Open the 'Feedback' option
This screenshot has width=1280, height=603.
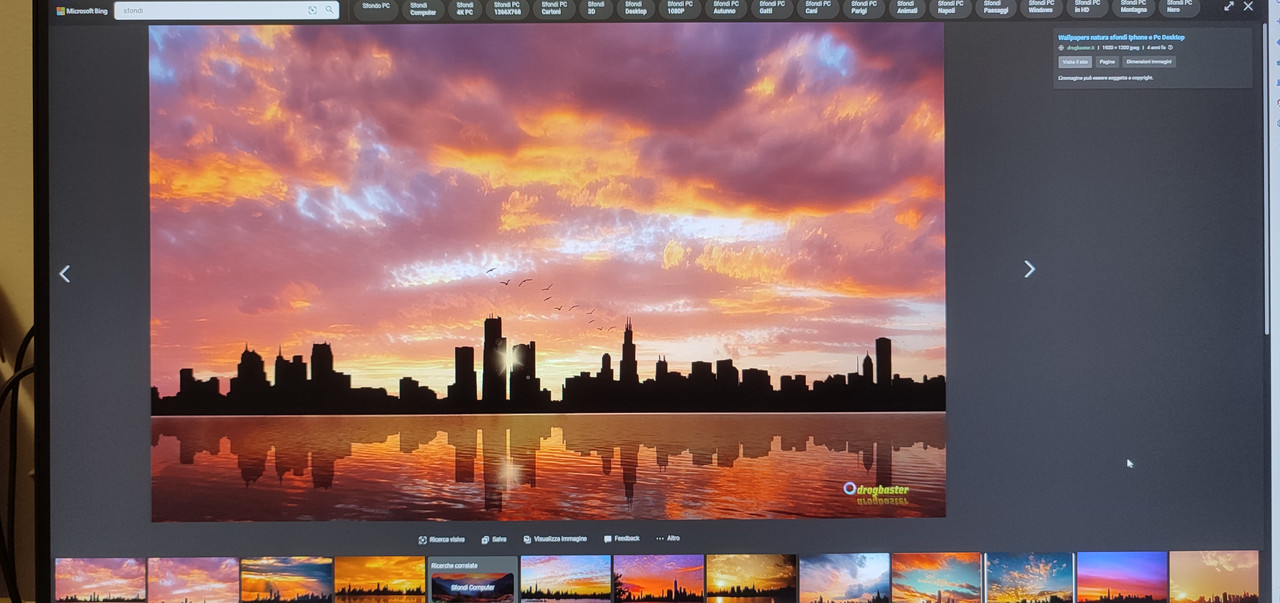click(622, 539)
